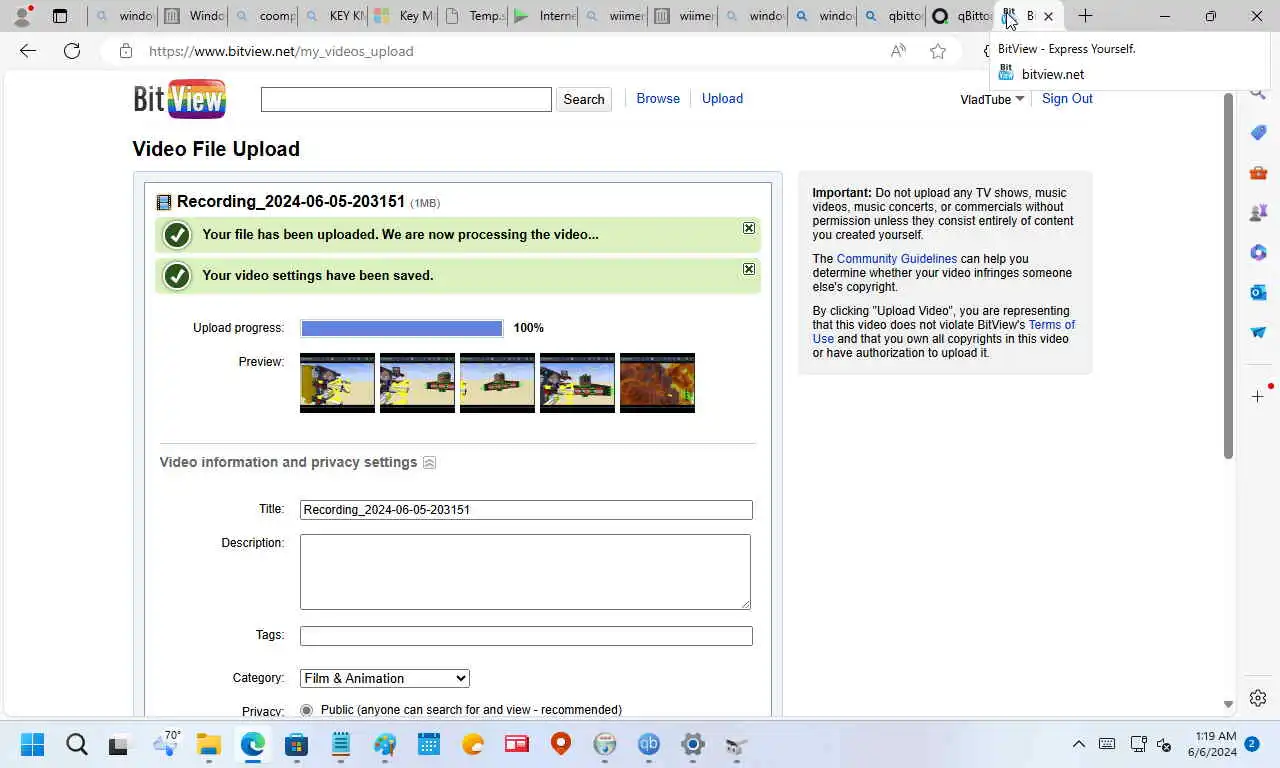The width and height of the screenshot is (1280, 768).
Task: Open Microsoft 365 in Edge sidebar
Action: pos(1258,253)
